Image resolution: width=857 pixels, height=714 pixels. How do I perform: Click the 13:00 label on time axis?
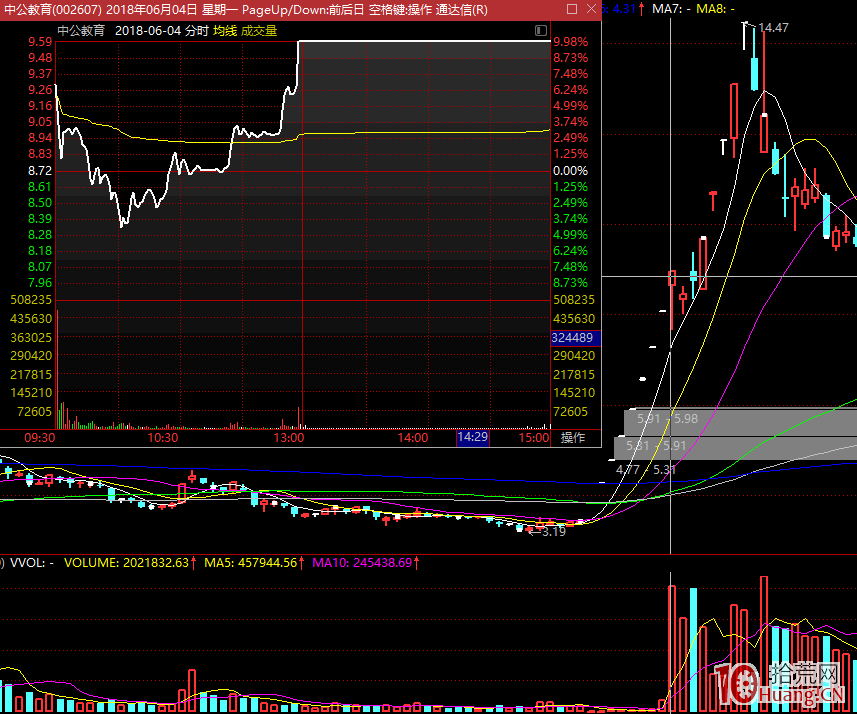tap(289, 438)
